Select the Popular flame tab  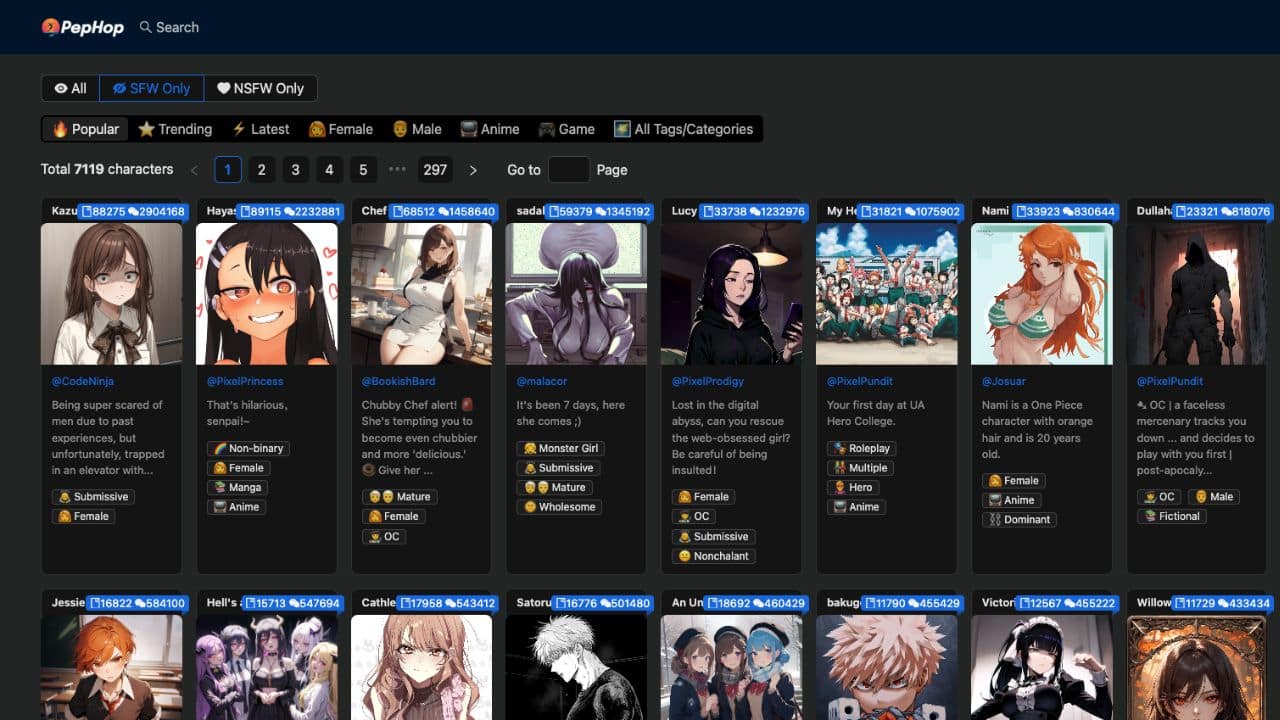point(85,129)
